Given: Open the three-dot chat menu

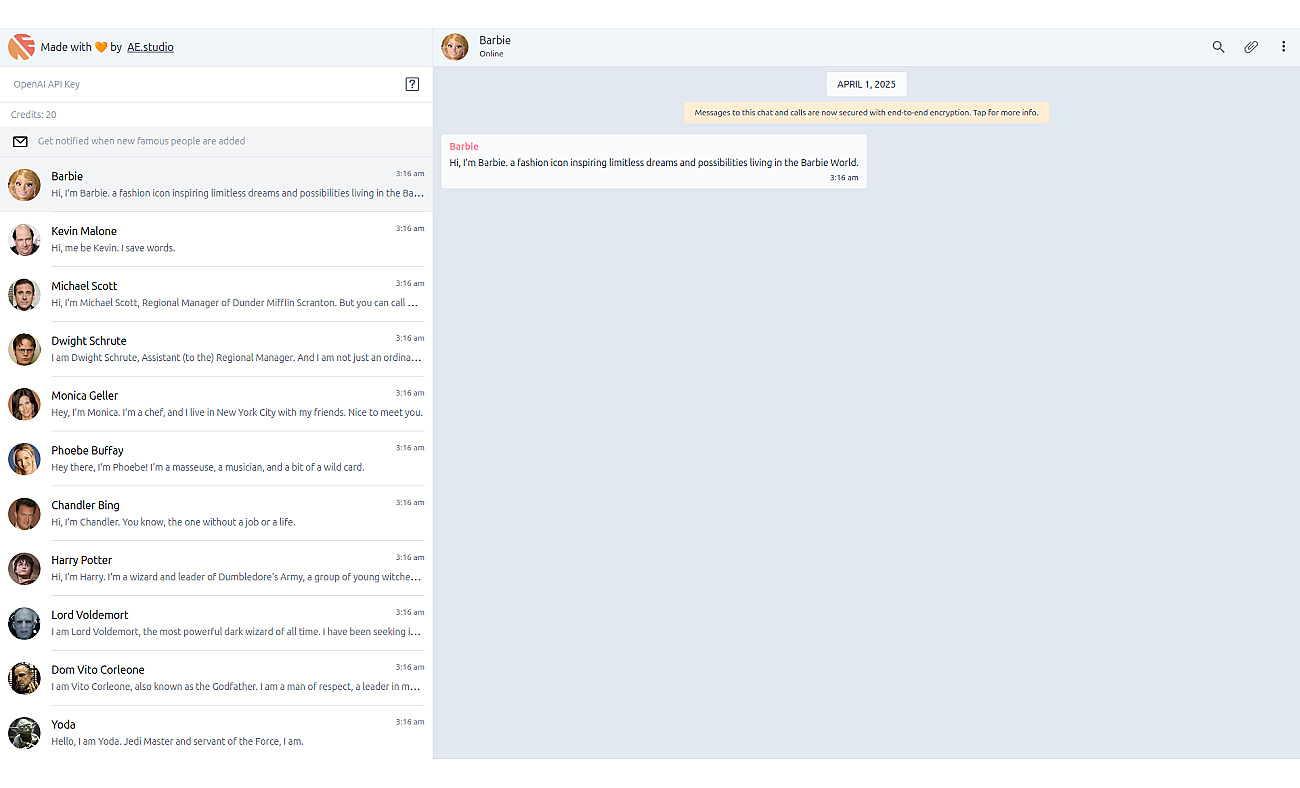Looking at the screenshot, I should [x=1284, y=47].
